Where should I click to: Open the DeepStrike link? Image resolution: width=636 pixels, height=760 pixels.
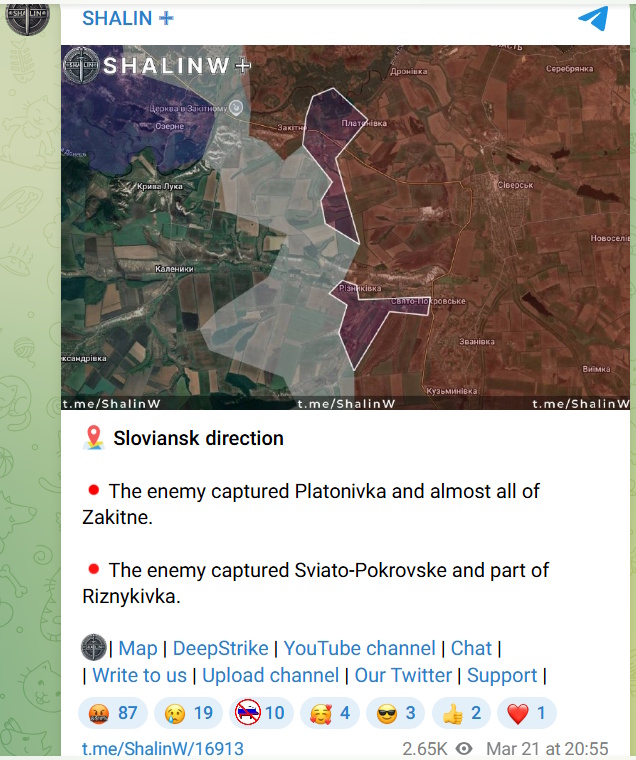pyautogui.click(x=221, y=648)
